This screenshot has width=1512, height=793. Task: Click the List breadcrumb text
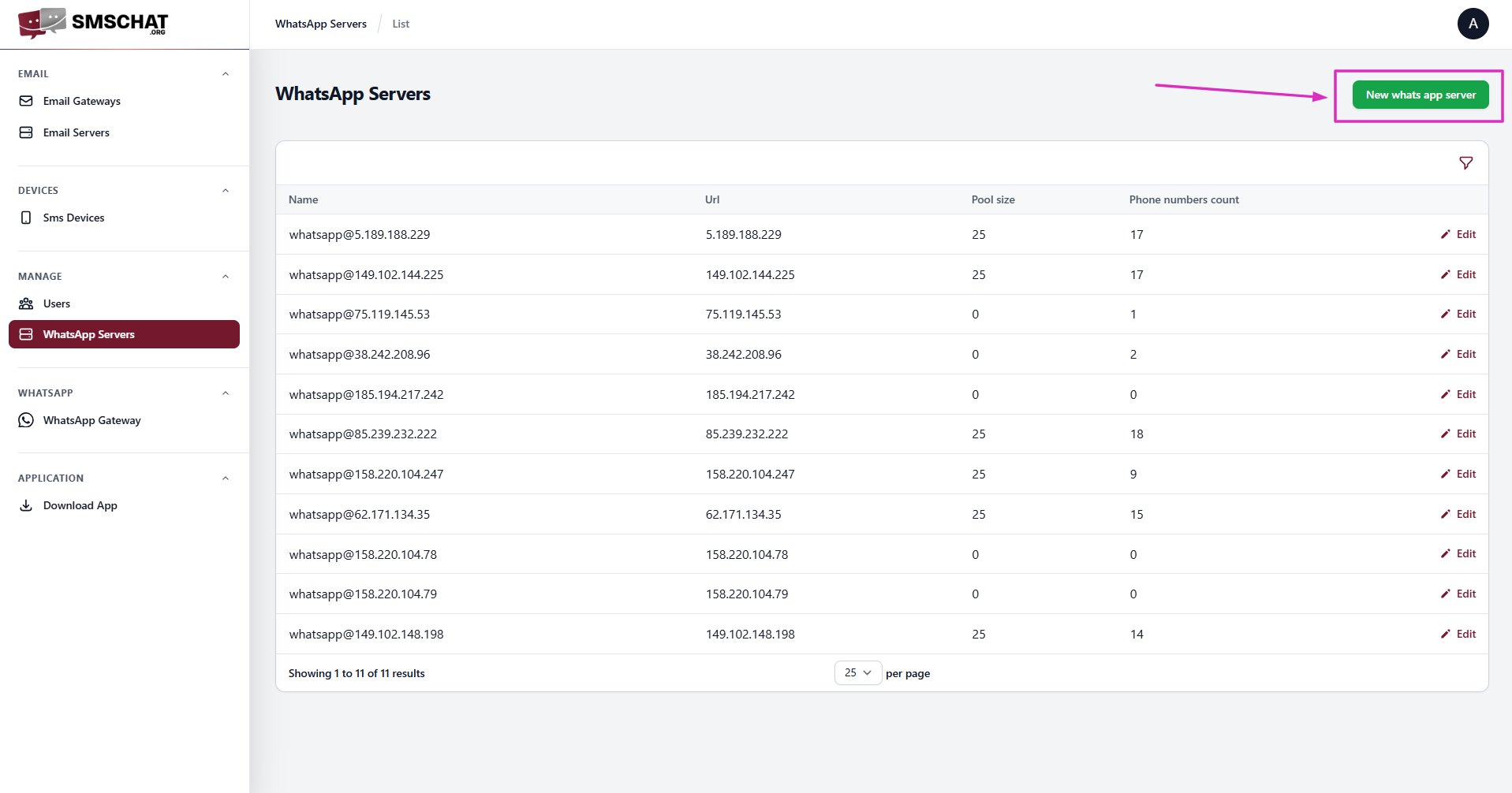click(401, 24)
